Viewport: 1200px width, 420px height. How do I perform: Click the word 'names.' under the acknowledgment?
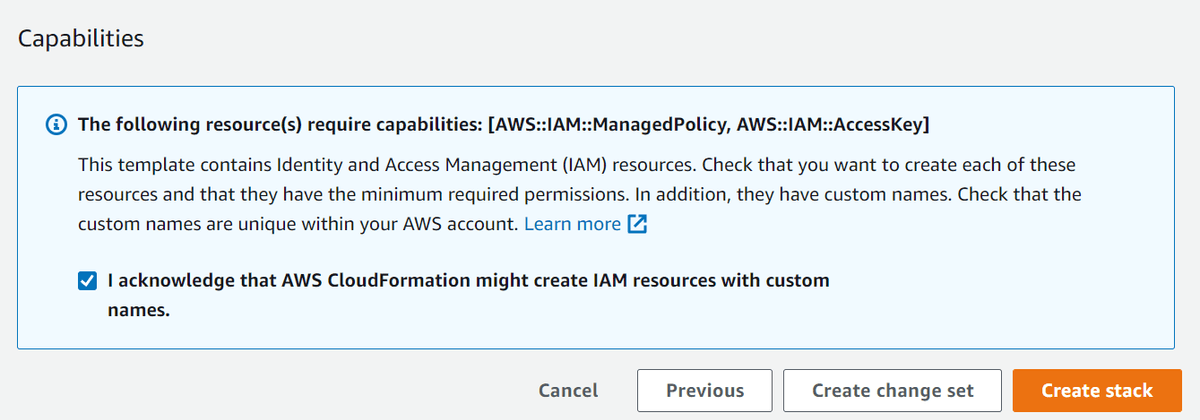139,311
